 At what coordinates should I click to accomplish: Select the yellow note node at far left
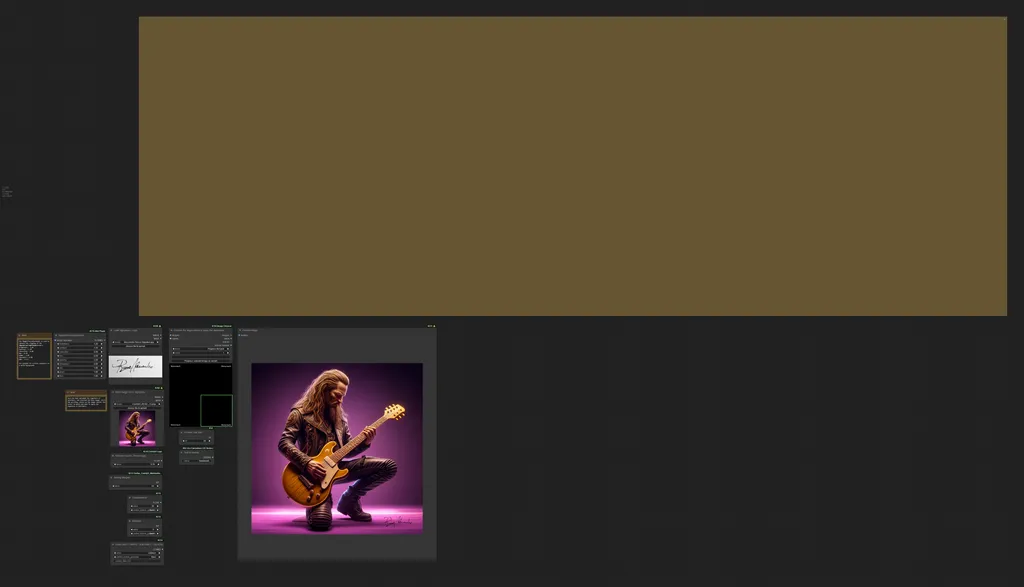pos(34,356)
